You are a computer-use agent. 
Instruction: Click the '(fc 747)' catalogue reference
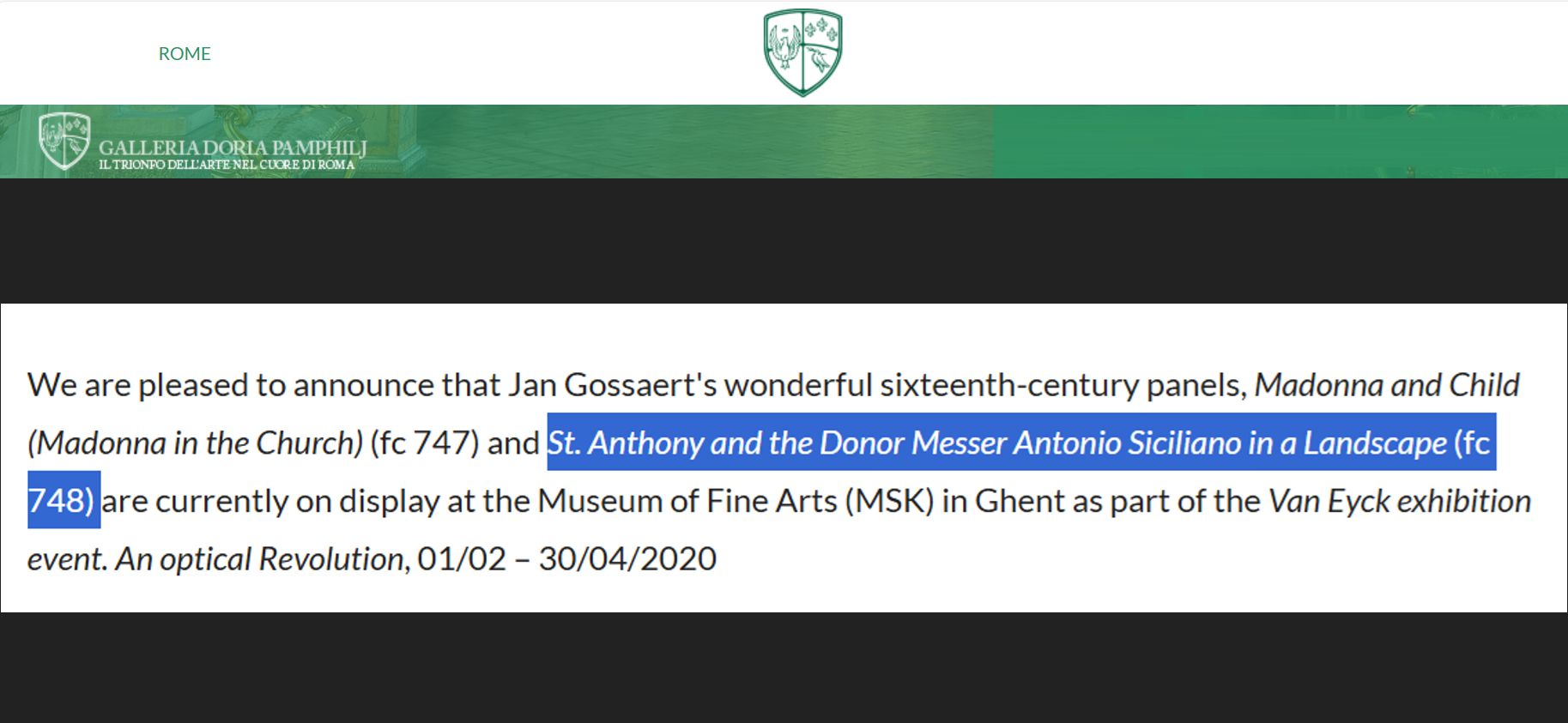click(425, 443)
